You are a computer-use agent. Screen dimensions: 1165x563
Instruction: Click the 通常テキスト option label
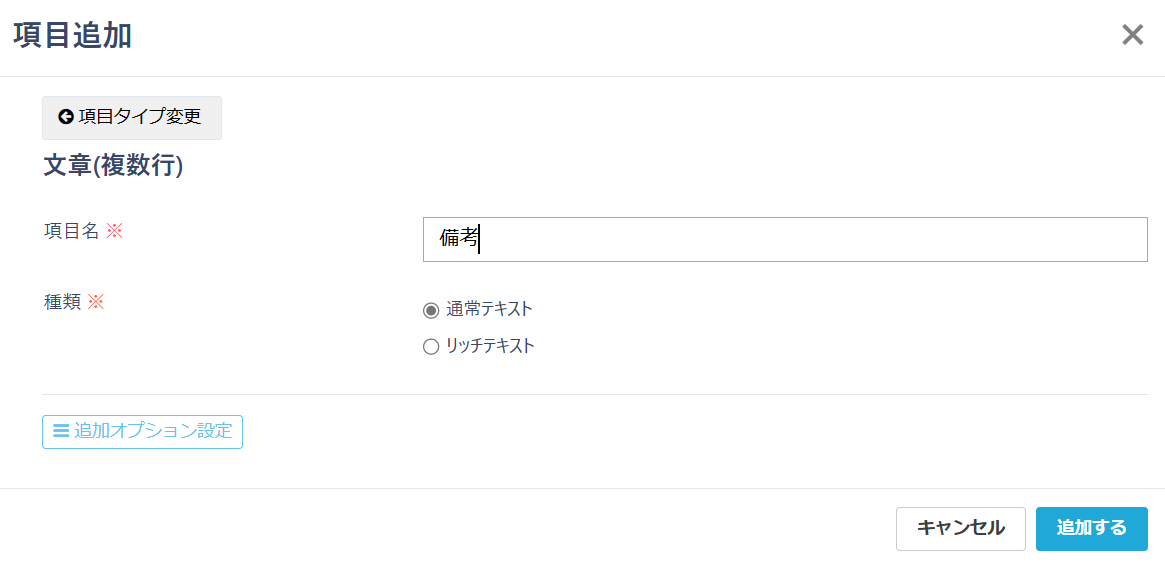click(489, 309)
